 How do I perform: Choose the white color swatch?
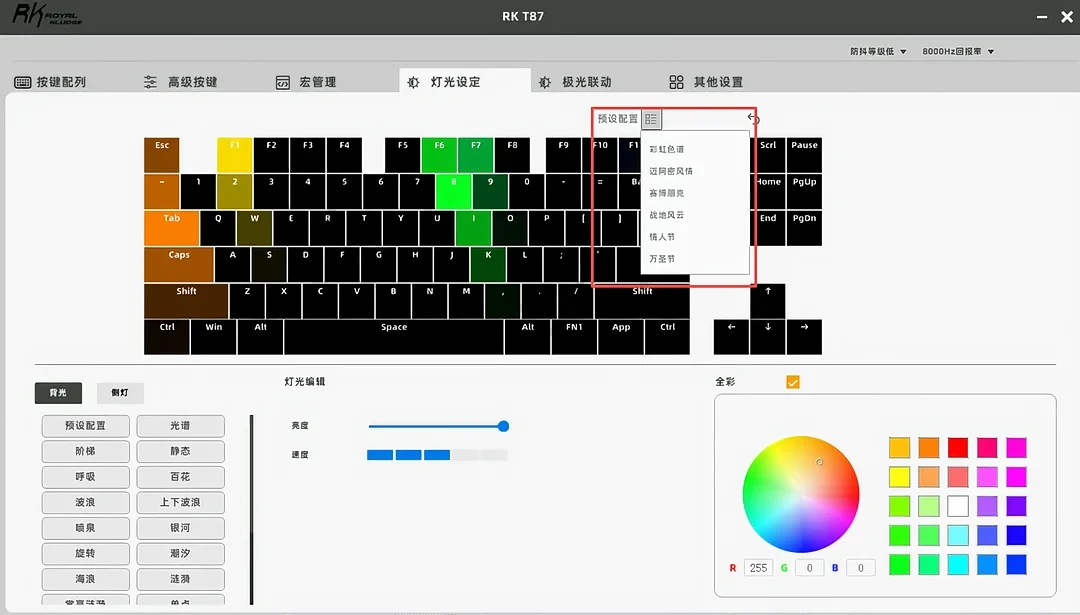click(957, 505)
